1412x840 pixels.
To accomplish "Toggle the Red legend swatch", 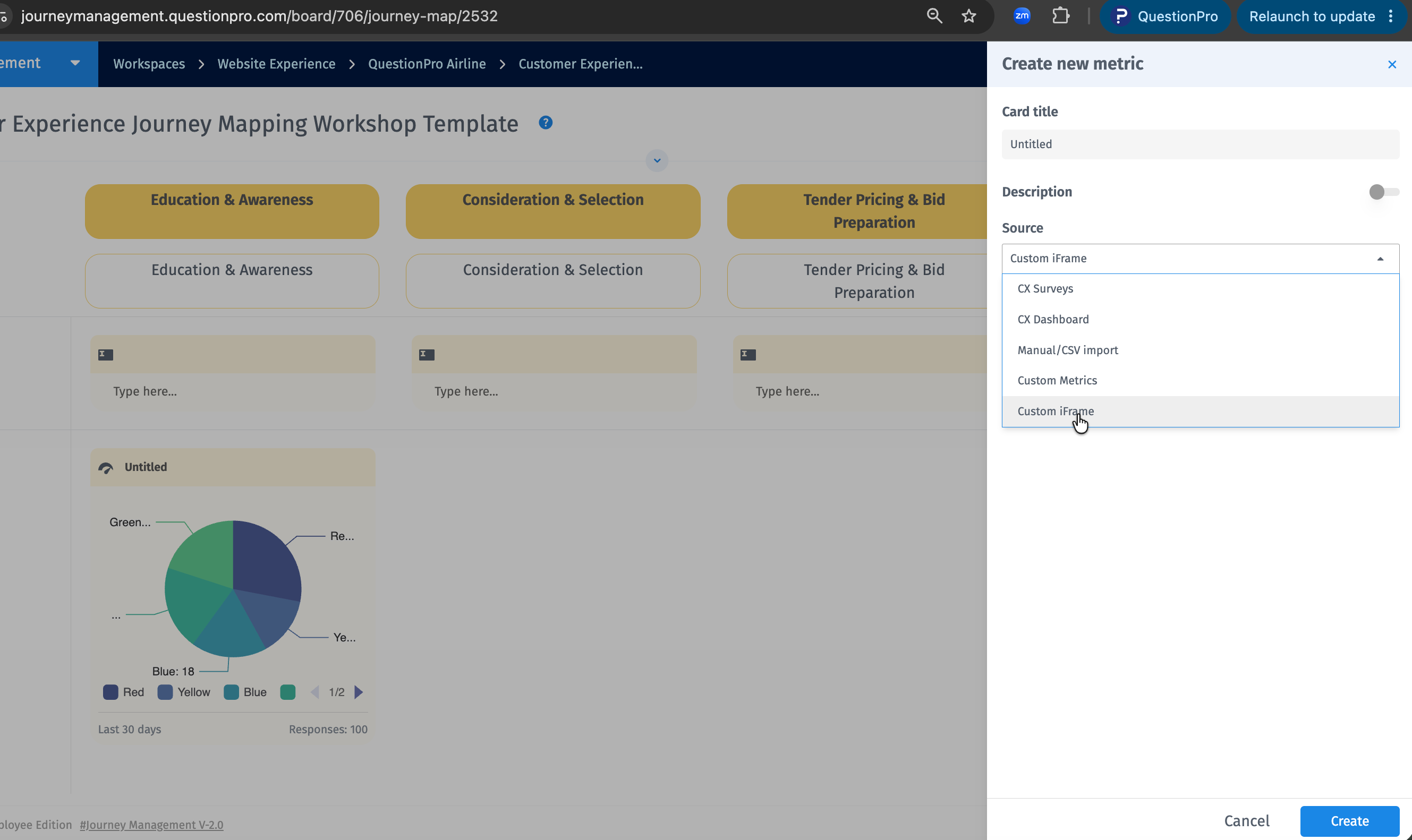I will [110, 692].
